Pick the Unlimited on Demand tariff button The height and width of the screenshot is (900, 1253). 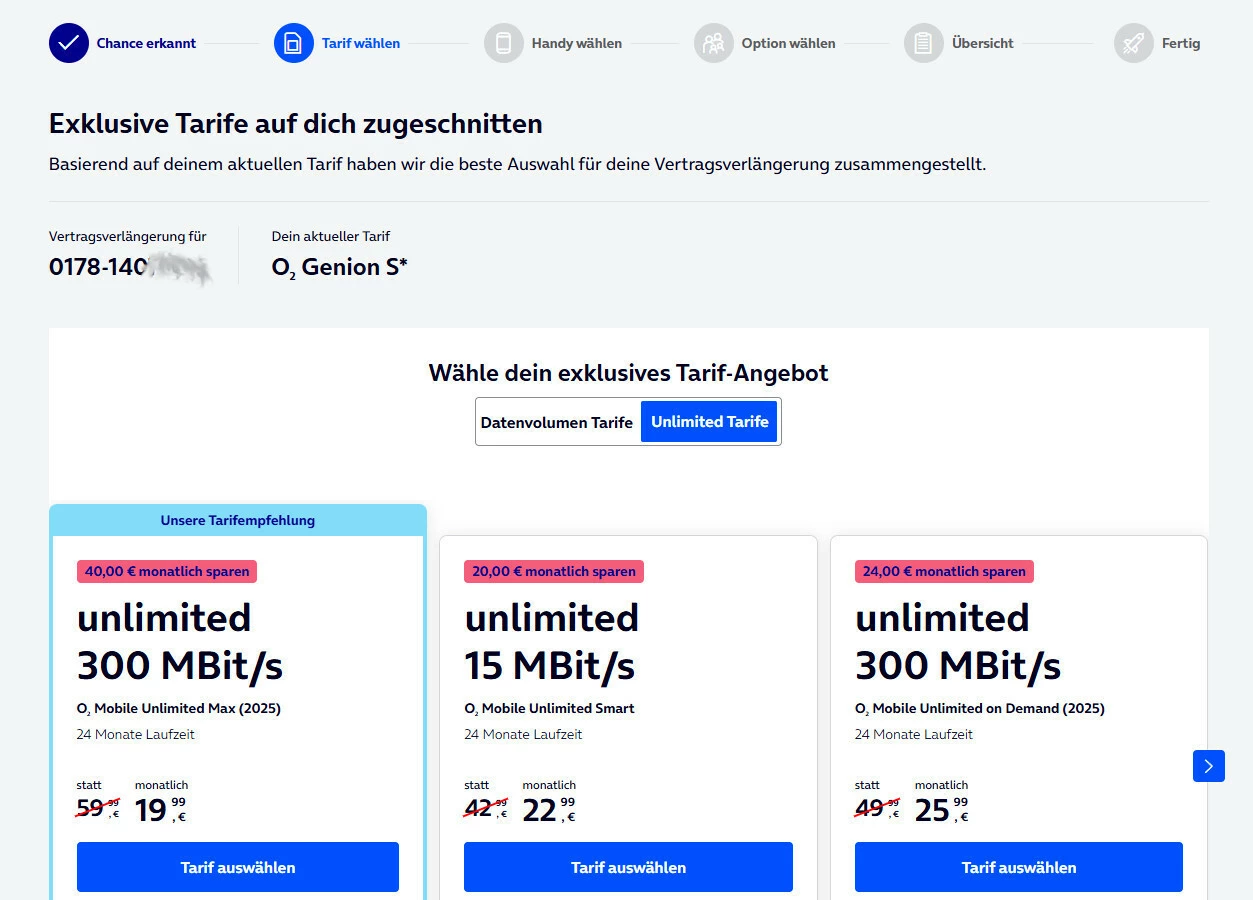(1018, 867)
